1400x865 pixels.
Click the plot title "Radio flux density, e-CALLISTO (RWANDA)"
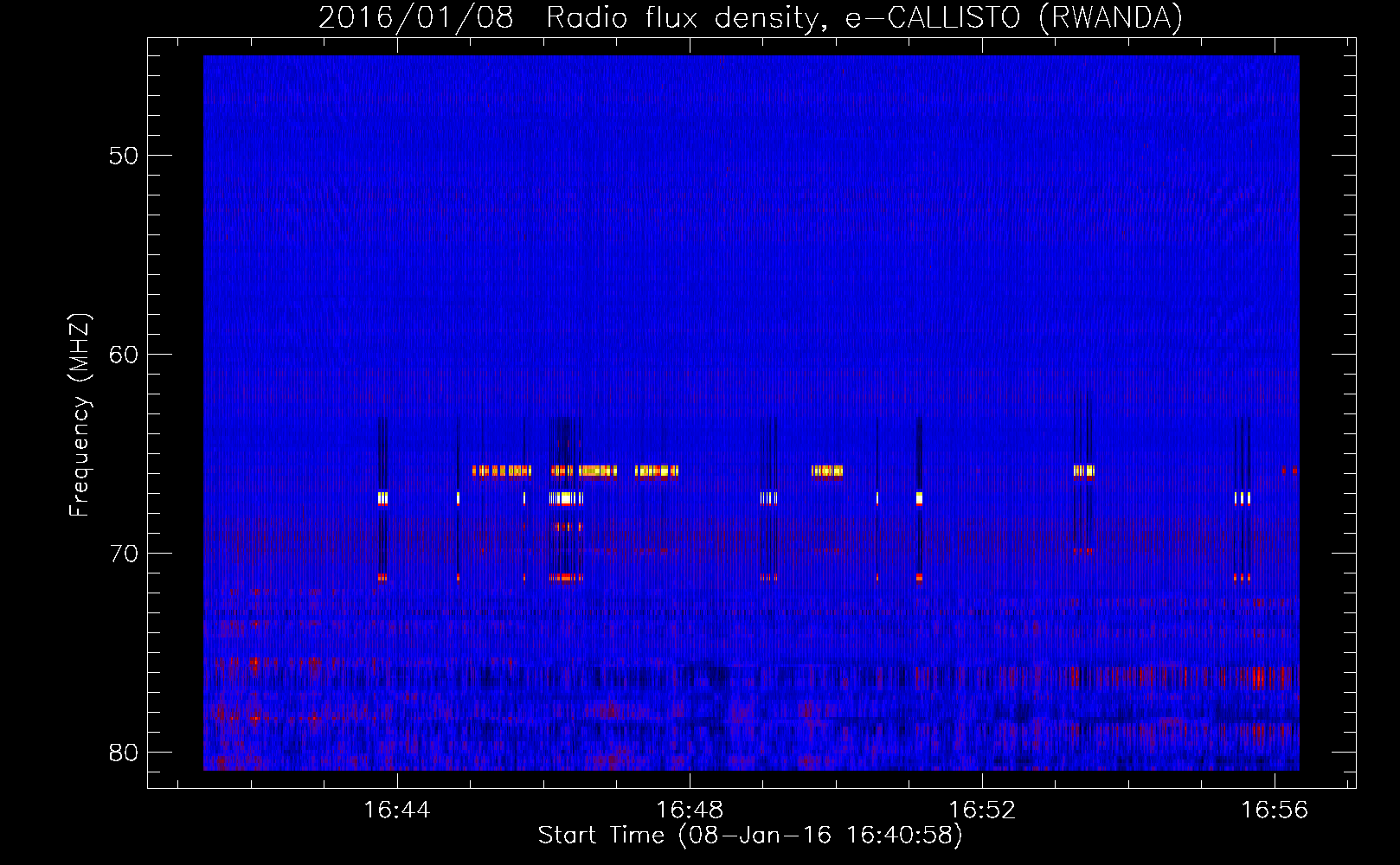[864, 18]
